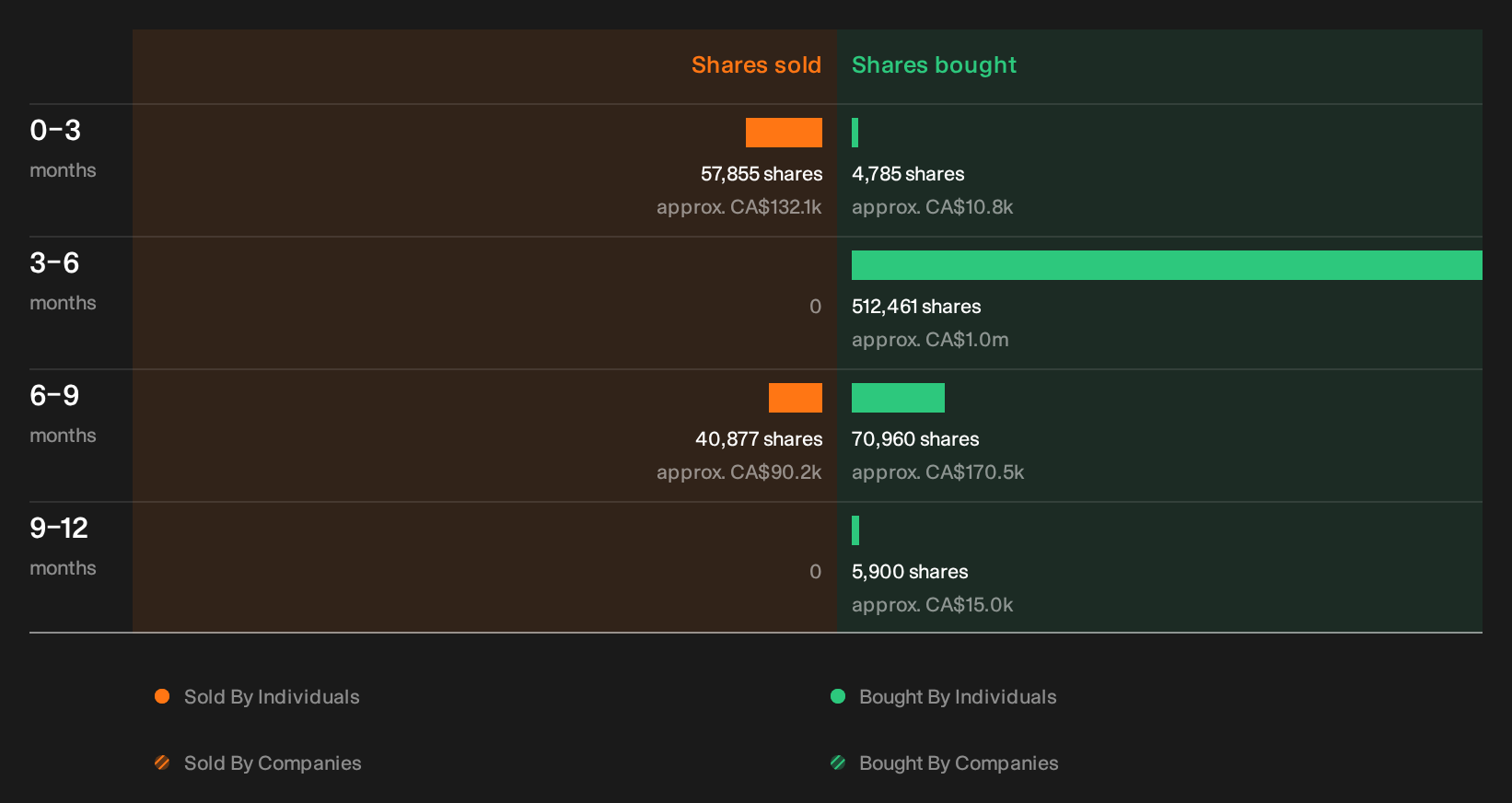Click the Shares sold column header
Screen dimensions: 1512x803
(756, 65)
